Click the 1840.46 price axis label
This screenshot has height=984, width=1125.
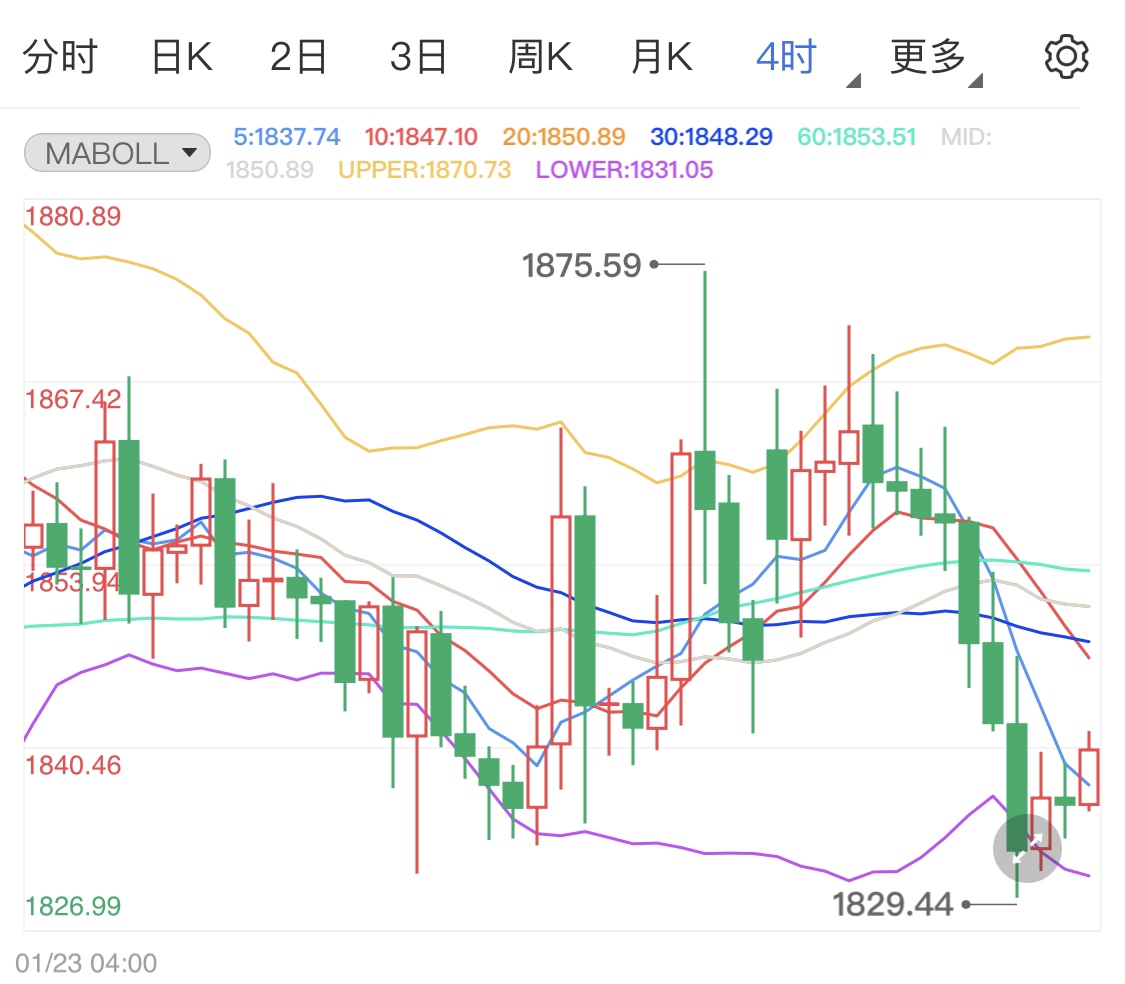click(73, 765)
